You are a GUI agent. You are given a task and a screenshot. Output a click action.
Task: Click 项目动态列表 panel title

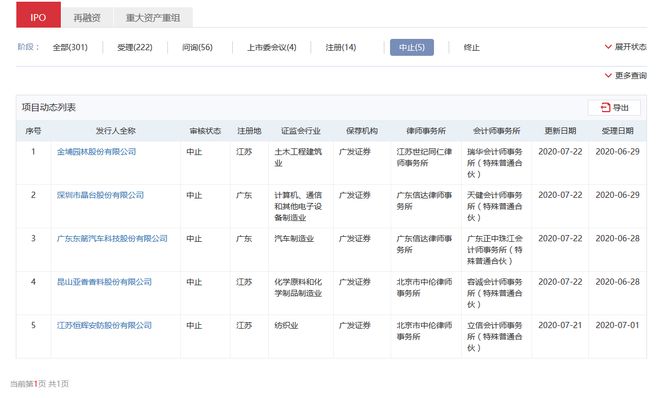click(x=49, y=107)
